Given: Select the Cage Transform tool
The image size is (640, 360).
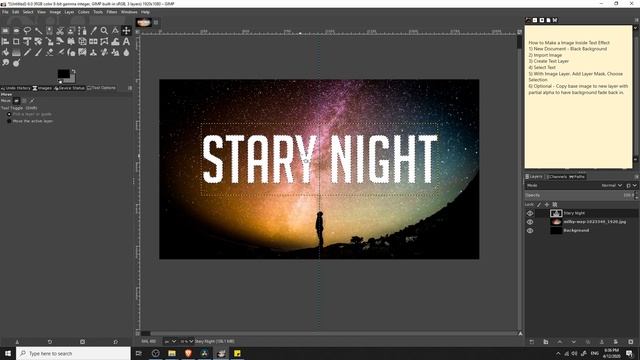Looking at the screenshot, I should 104,42.
